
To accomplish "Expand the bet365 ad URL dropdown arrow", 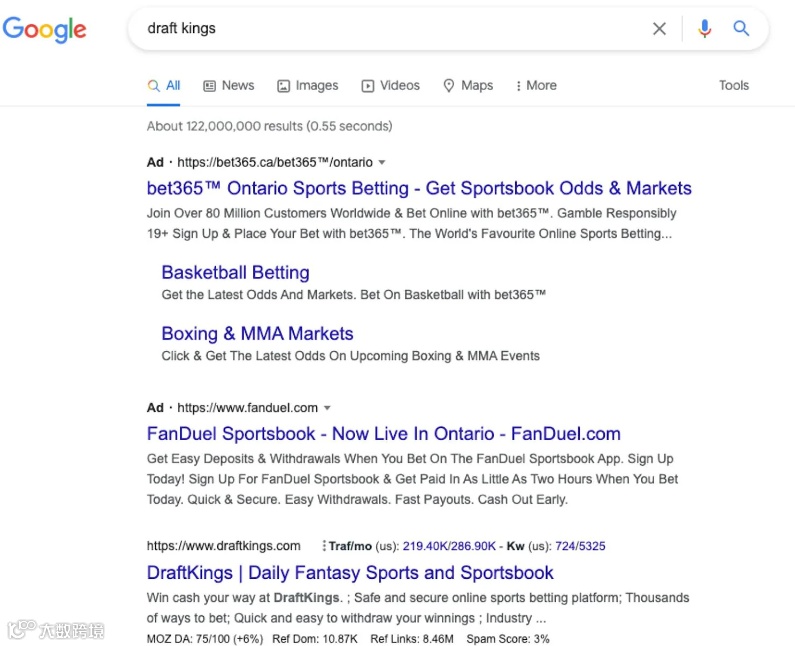I will (x=382, y=163).
